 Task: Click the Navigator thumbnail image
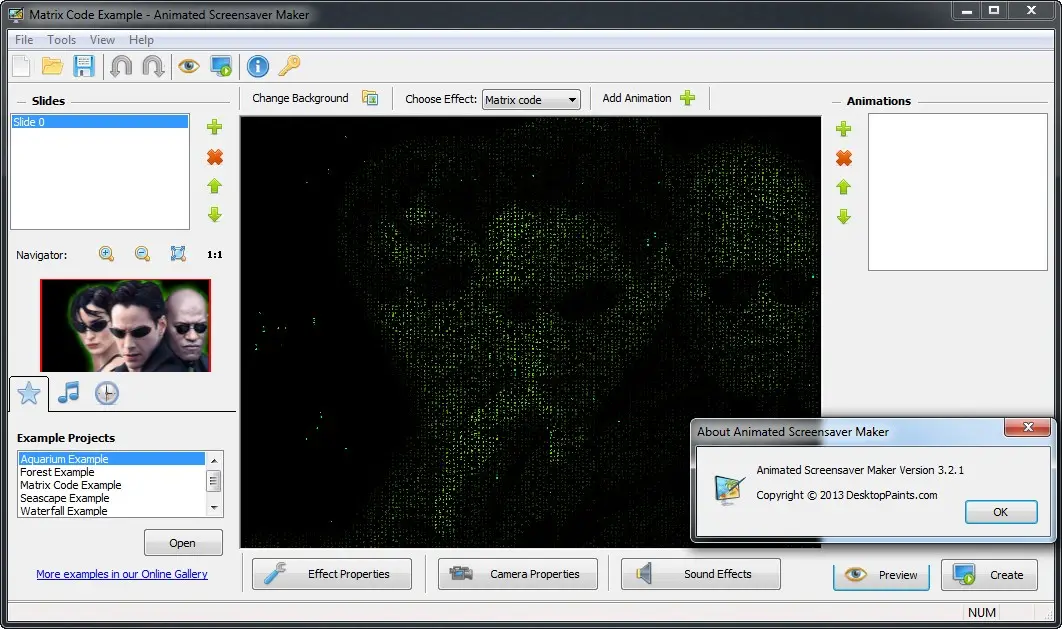[125, 326]
